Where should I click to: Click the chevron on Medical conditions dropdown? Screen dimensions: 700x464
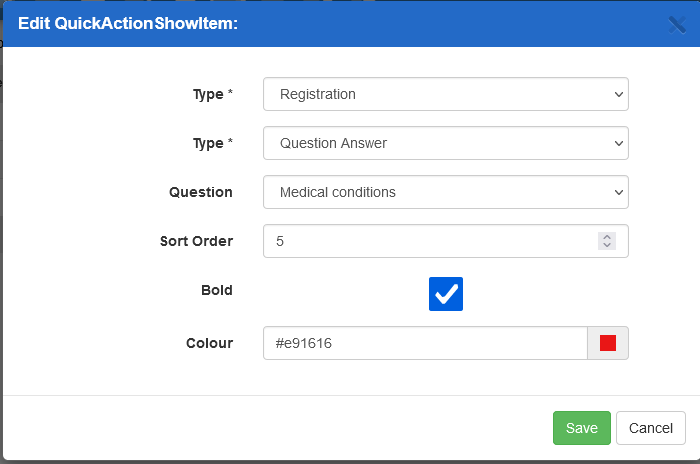[616, 192]
